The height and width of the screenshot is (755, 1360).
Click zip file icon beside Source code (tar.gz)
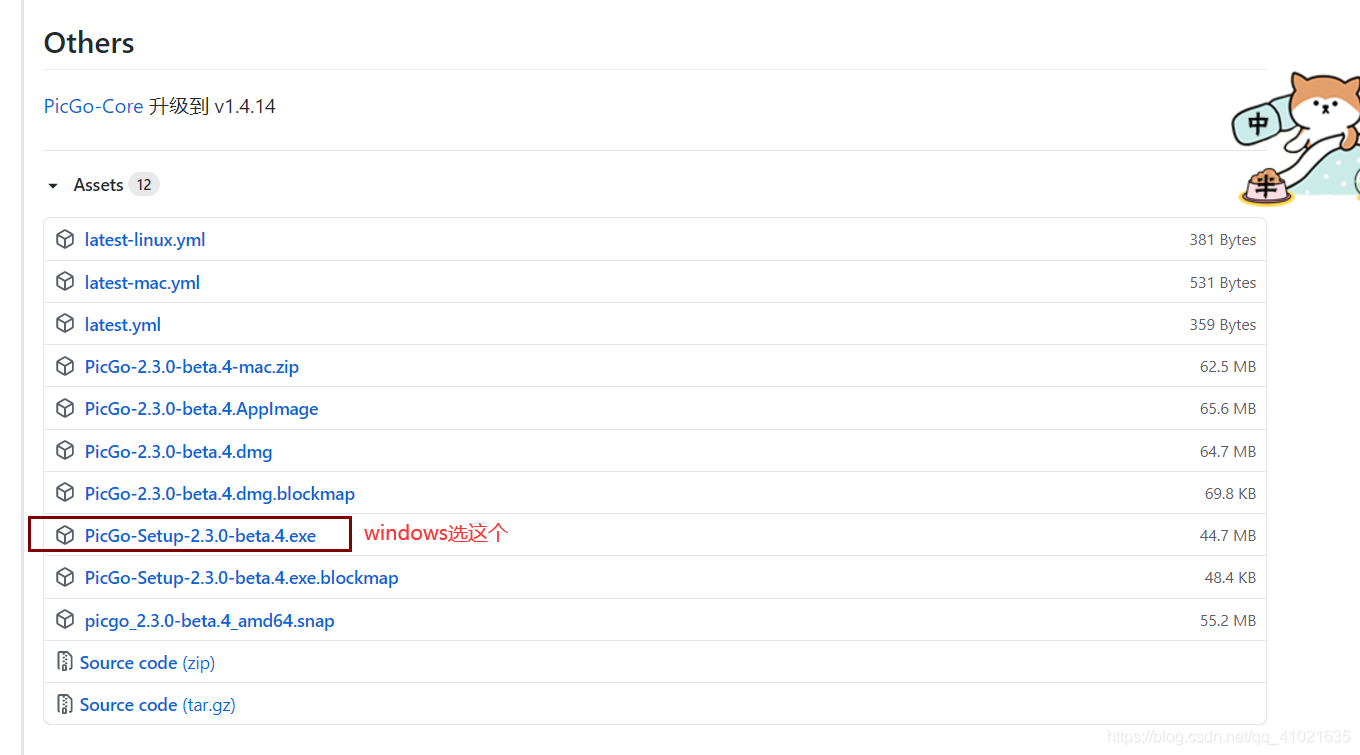pos(65,705)
